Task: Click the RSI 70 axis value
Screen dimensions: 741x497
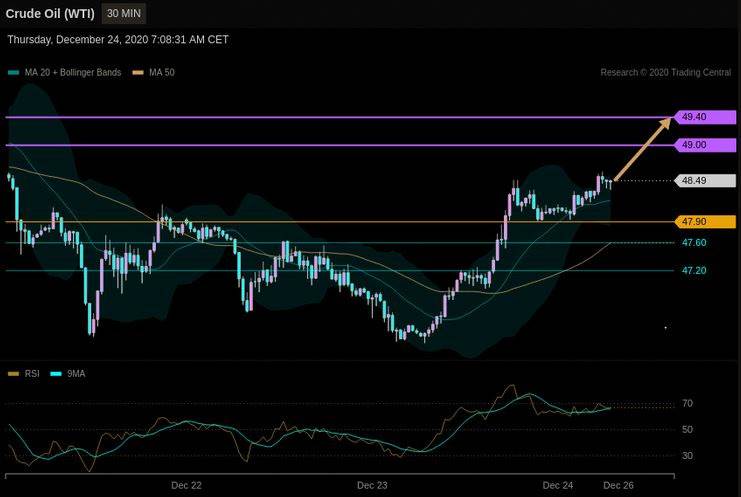Action: pos(687,403)
